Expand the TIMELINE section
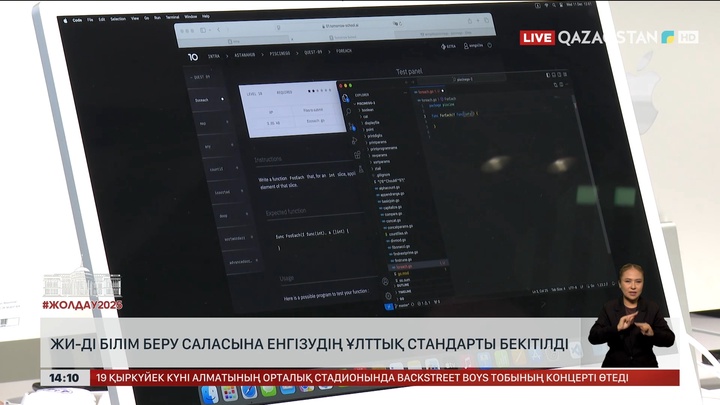 pos(405,292)
